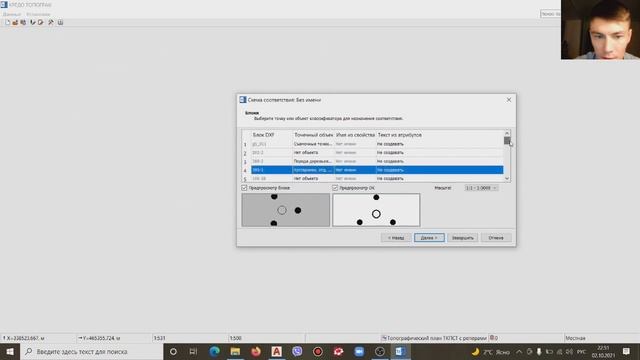
Task: Toggle the 'Предпросмотр блока' checkbox
Action: pos(244,188)
